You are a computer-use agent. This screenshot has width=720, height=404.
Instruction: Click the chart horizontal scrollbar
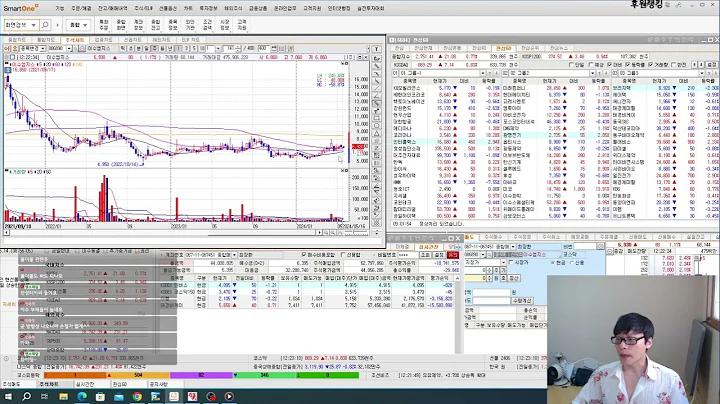tap(162, 233)
